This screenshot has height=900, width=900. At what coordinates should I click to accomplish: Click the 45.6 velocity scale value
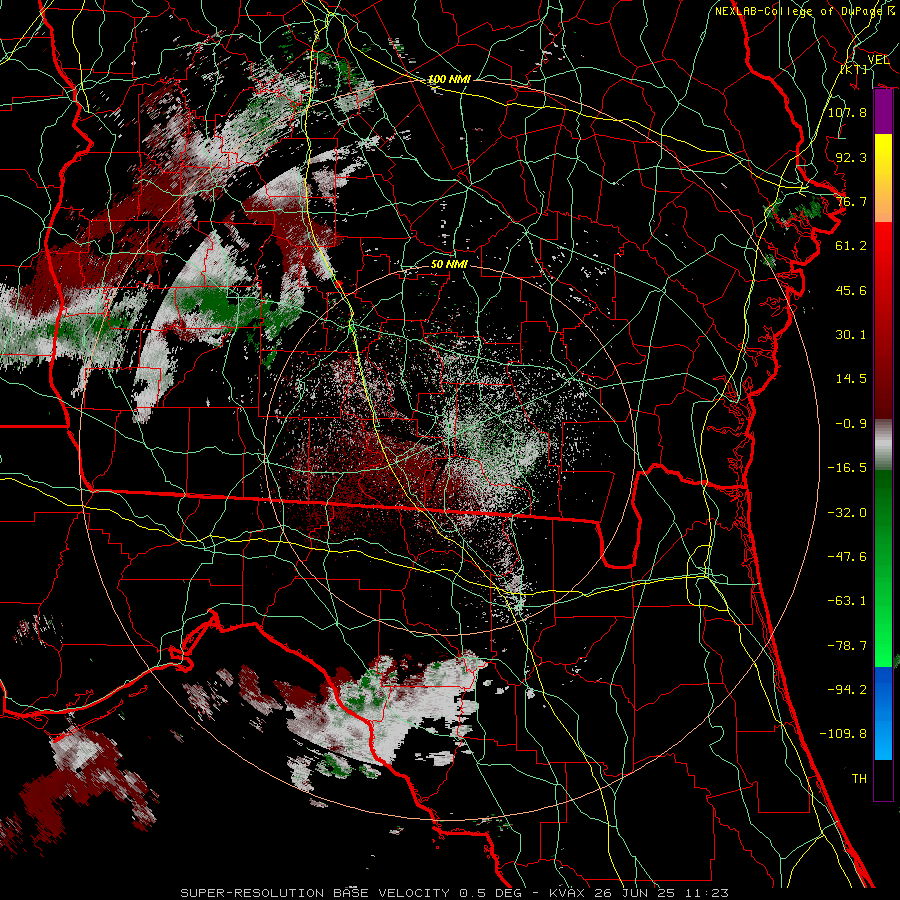[851, 290]
